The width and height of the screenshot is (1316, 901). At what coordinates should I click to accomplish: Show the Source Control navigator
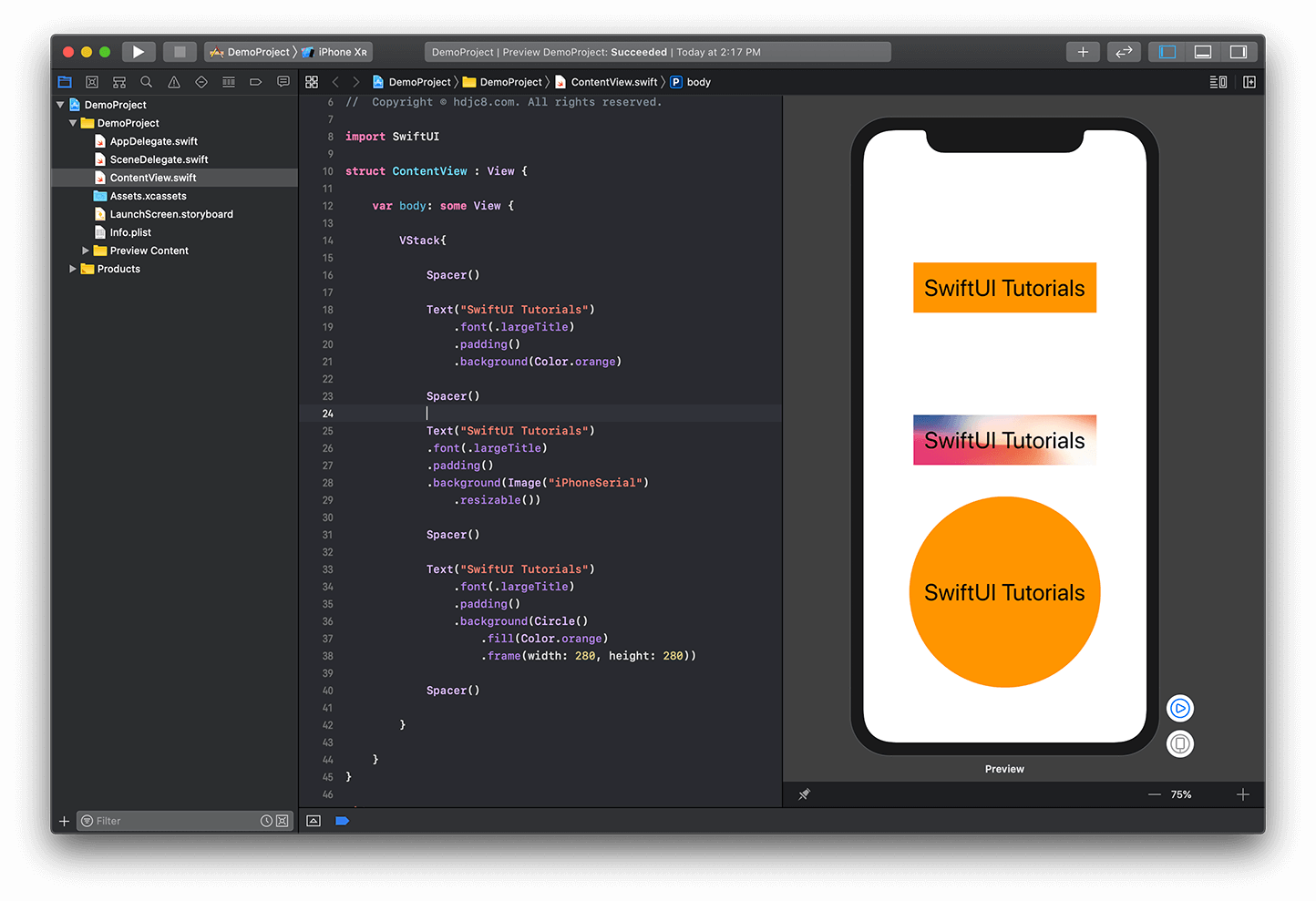coord(92,82)
